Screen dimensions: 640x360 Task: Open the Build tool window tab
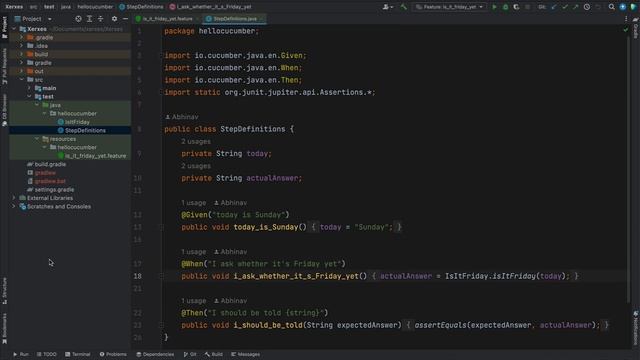(214, 354)
